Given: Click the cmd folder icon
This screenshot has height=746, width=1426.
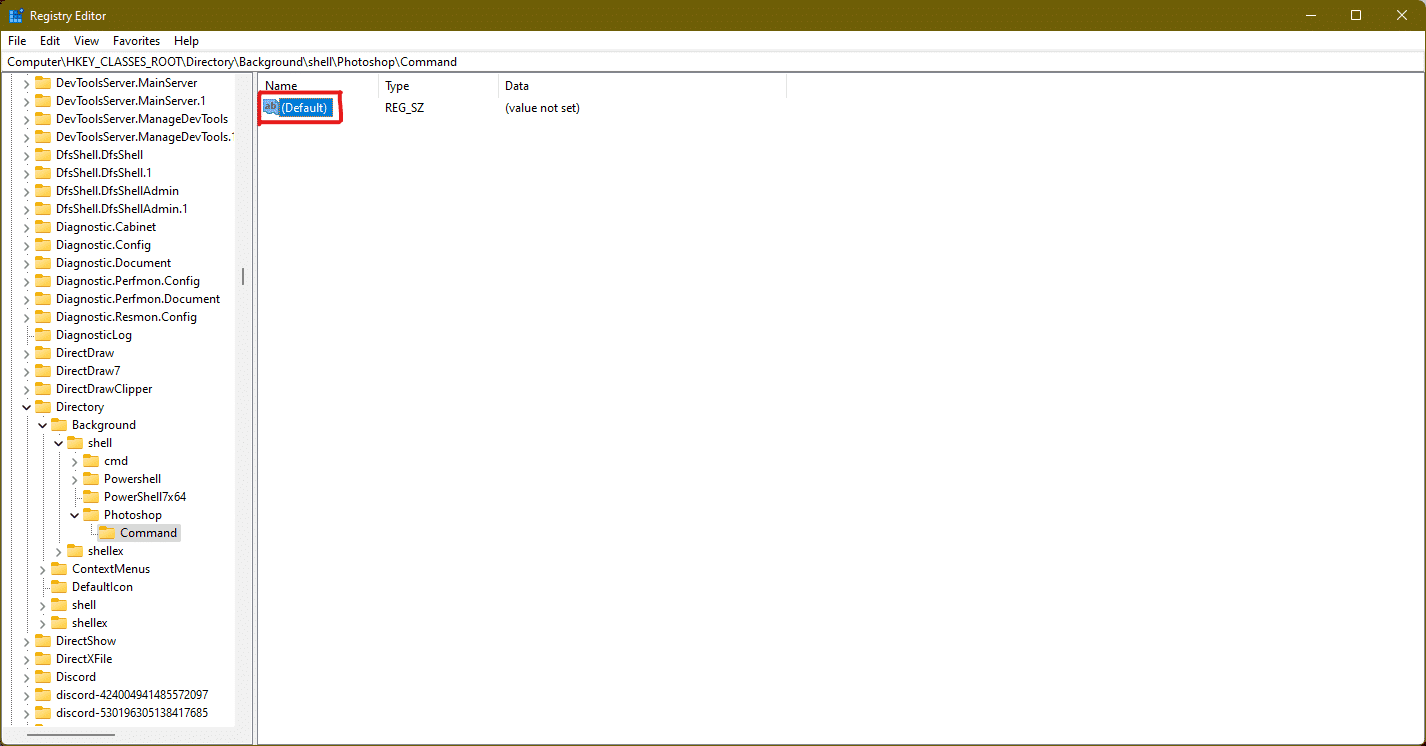Looking at the screenshot, I should click(x=90, y=460).
